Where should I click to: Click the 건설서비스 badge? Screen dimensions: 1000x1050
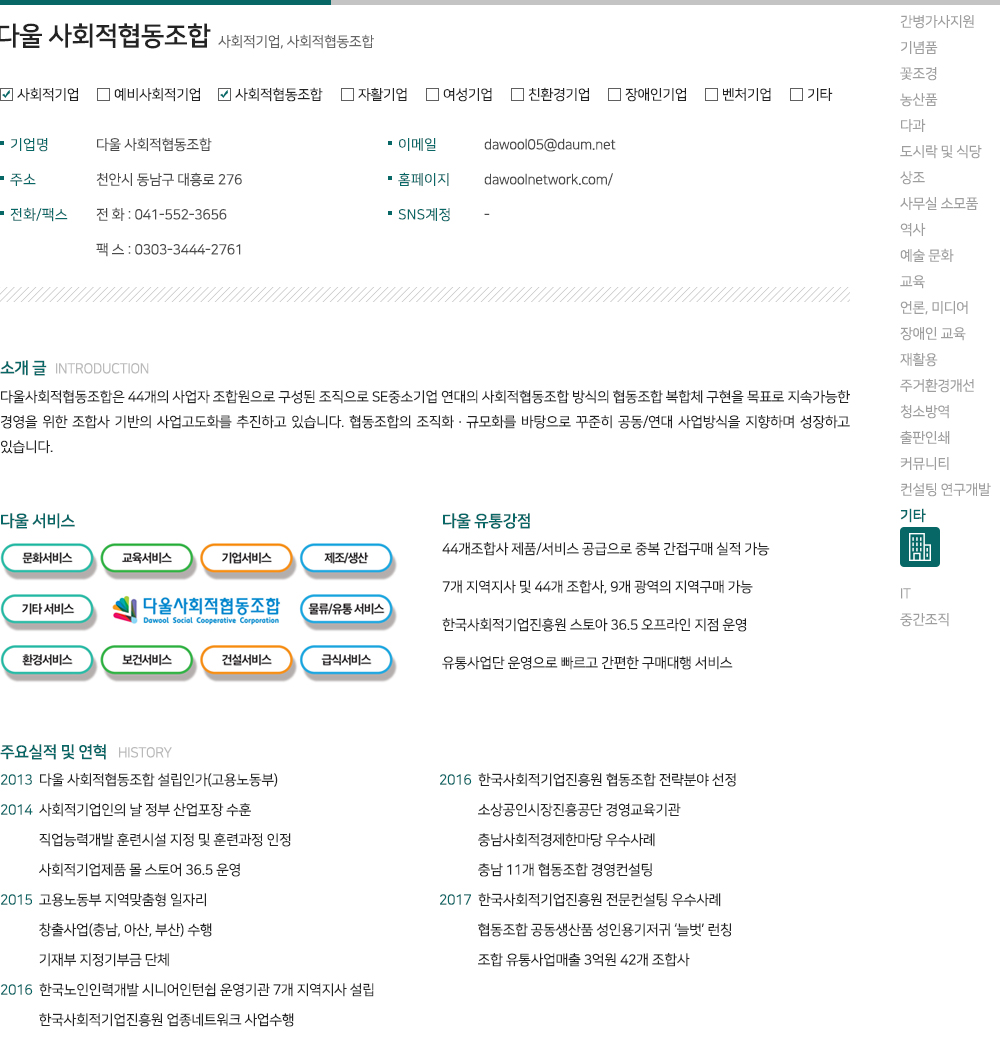pyautogui.click(x=246, y=660)
